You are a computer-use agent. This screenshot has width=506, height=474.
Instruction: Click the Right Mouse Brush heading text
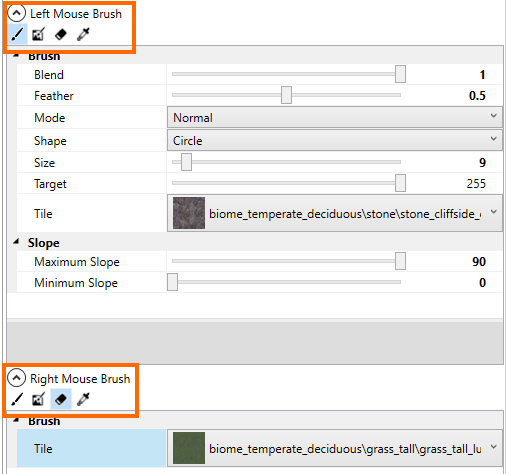point(80,379)
